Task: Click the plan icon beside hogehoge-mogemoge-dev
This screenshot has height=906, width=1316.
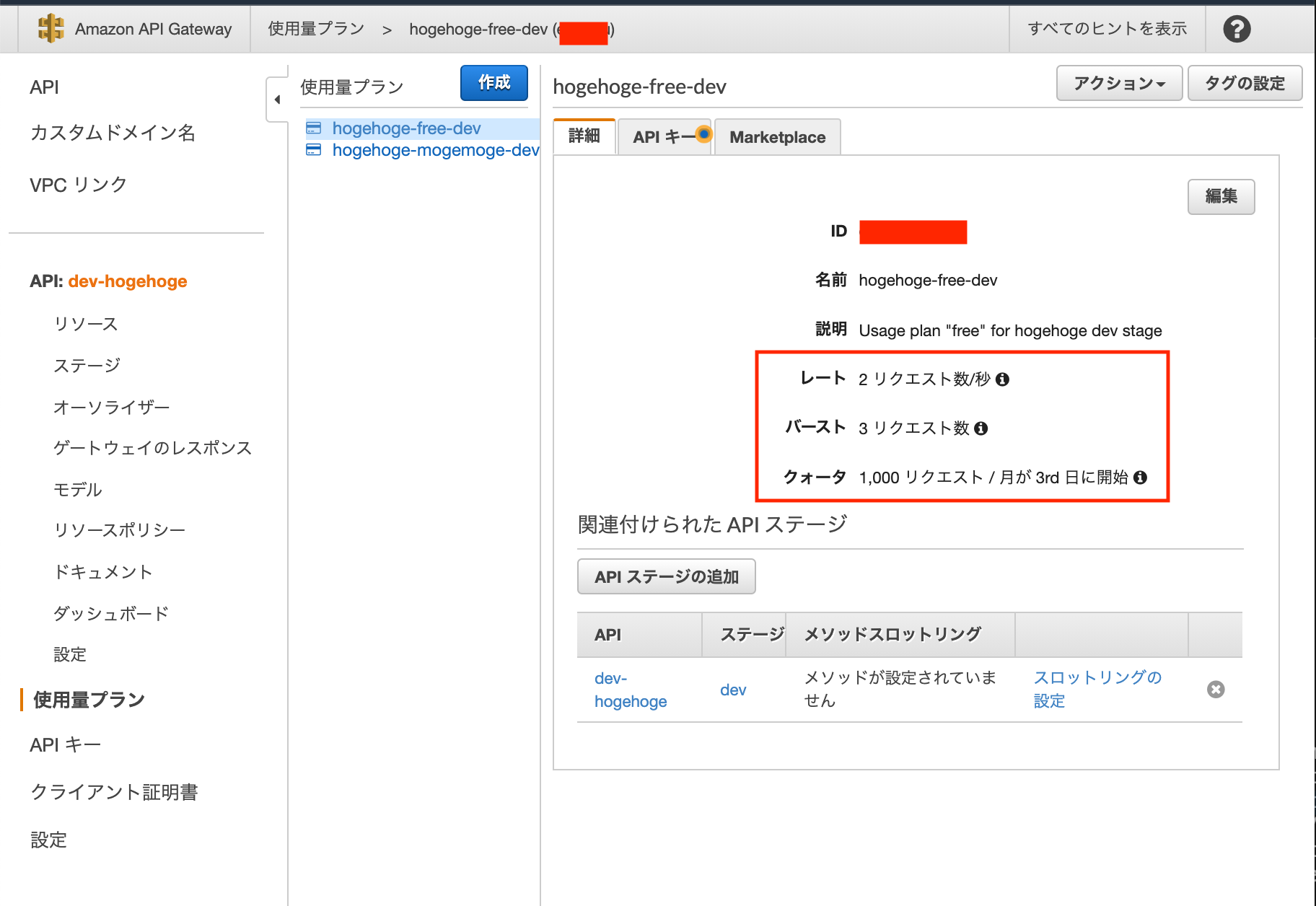Action: pos(314,150)
